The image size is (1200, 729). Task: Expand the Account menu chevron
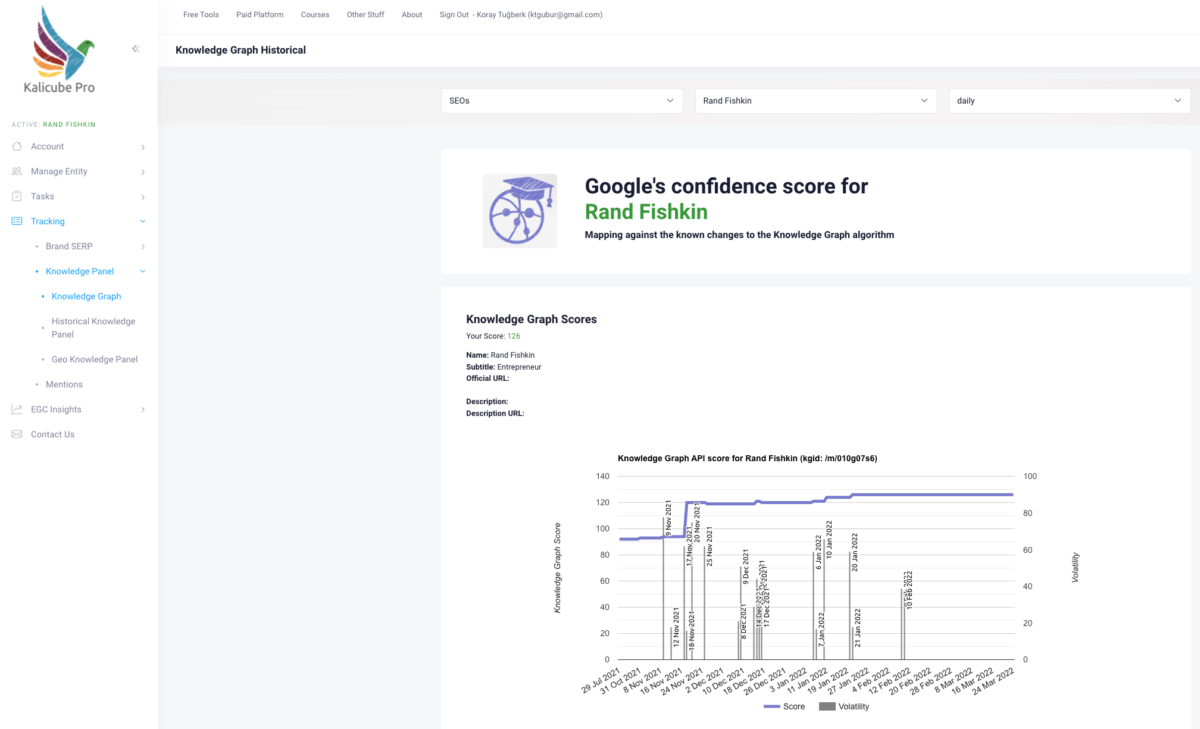click(143, 147)
